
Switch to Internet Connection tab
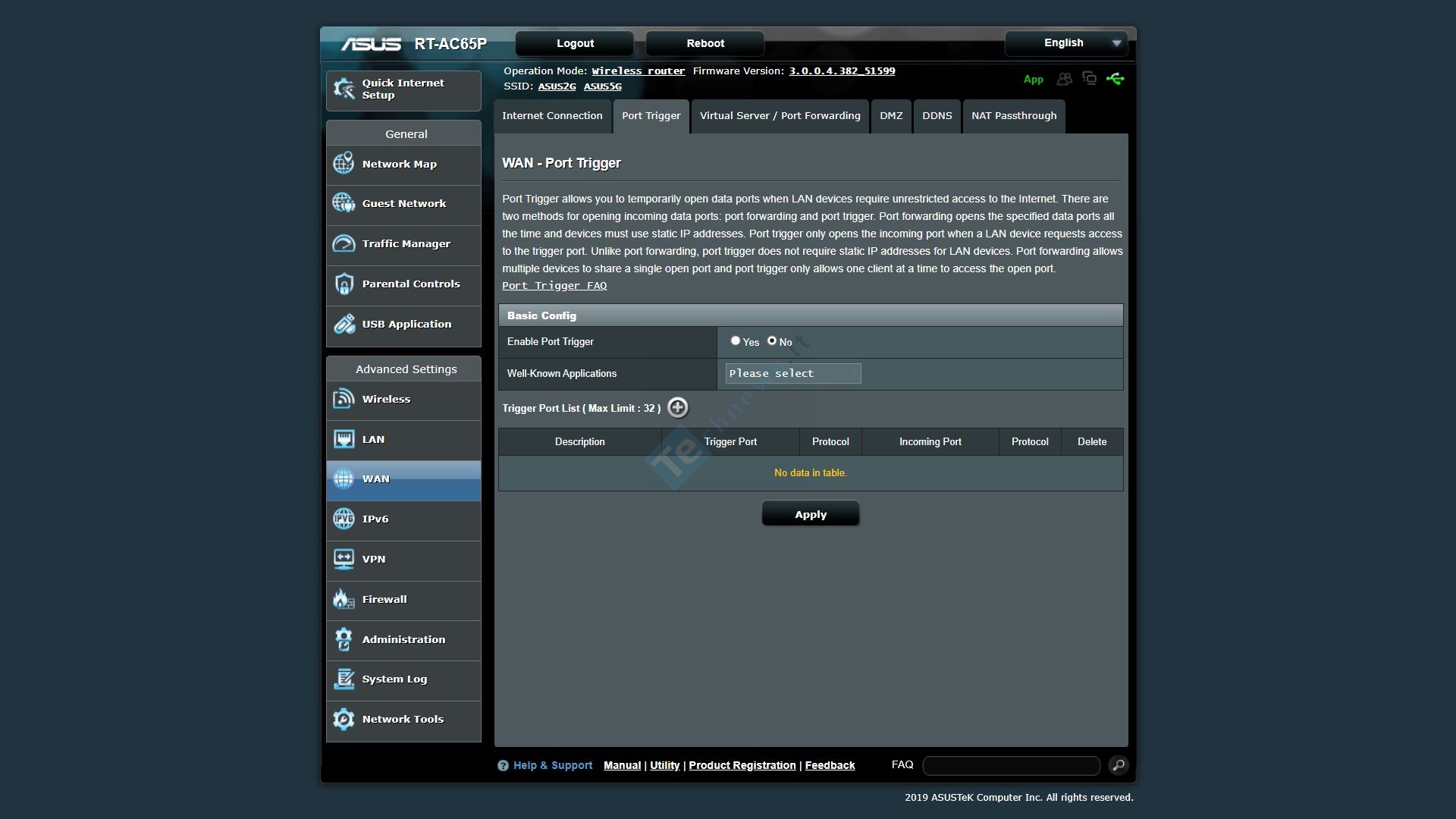click(x=552, y=116)
